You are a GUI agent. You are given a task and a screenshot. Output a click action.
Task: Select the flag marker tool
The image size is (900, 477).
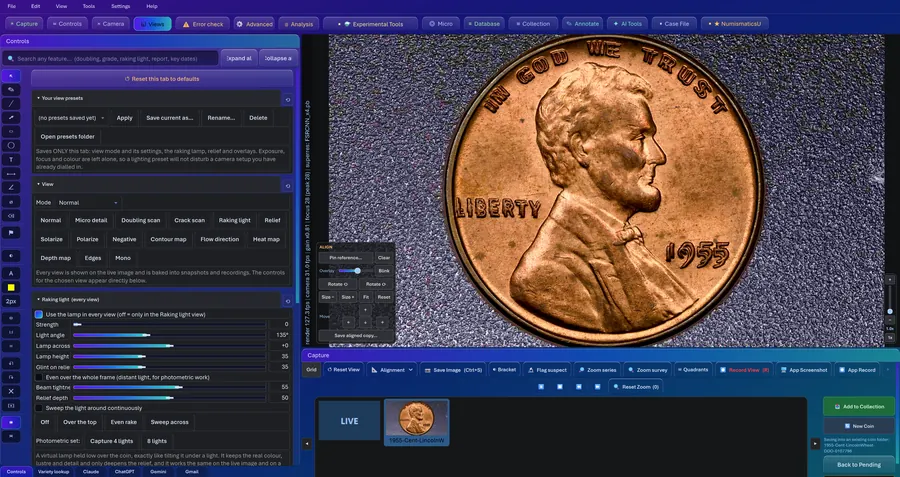[x=11, y=232]
